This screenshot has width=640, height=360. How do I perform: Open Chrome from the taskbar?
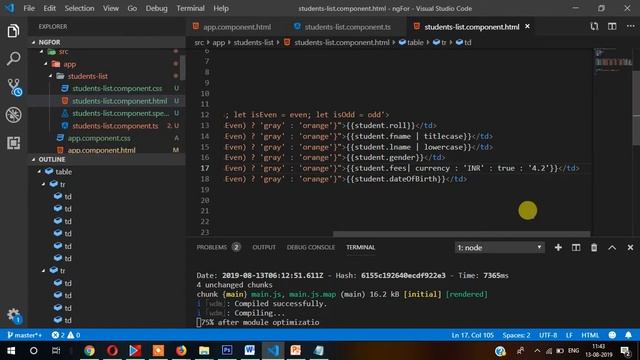pyautogui.click(x=89, y=351)
